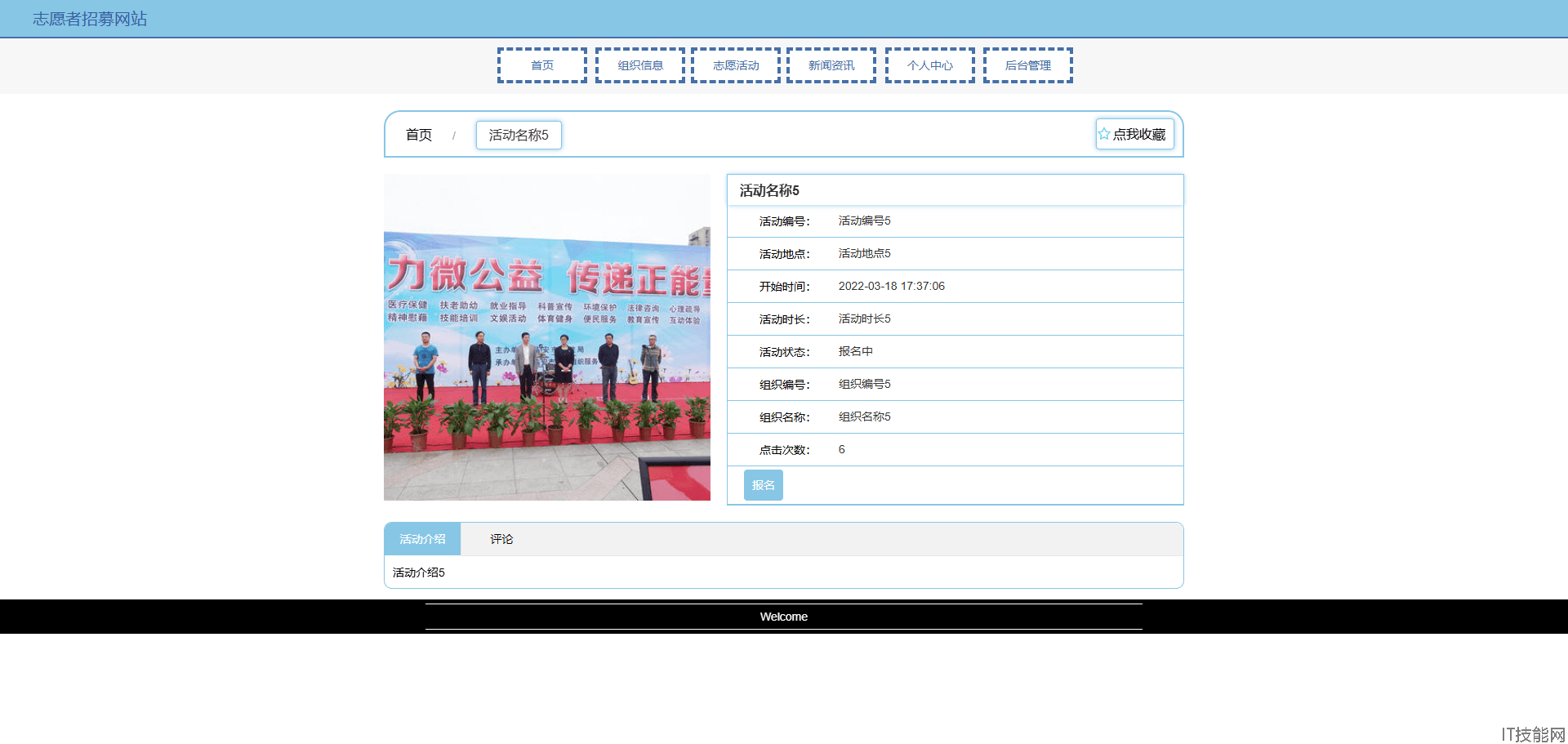Screen dimensions: 1568x744
Task: Select the 组织编号5 value
Action: (x=865, y=384)
